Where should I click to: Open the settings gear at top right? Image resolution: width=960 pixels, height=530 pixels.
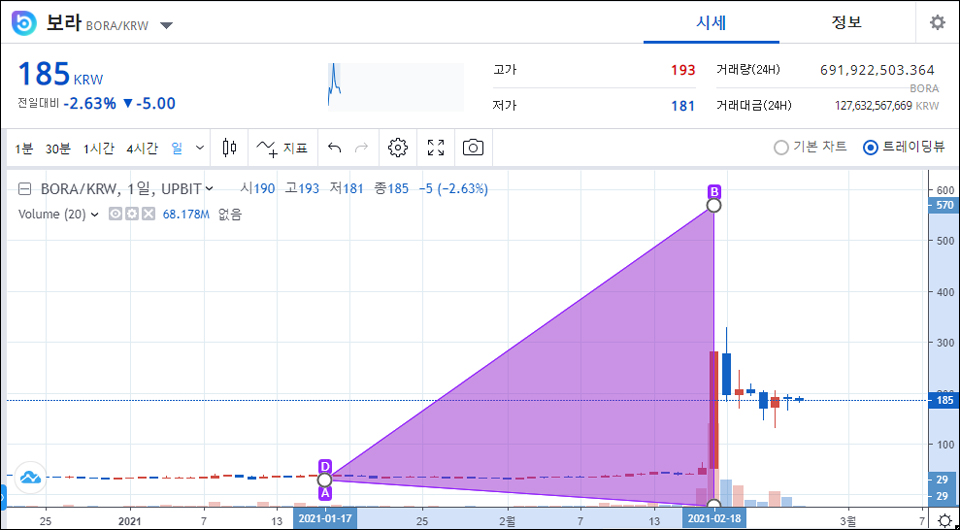click(937, 23)
